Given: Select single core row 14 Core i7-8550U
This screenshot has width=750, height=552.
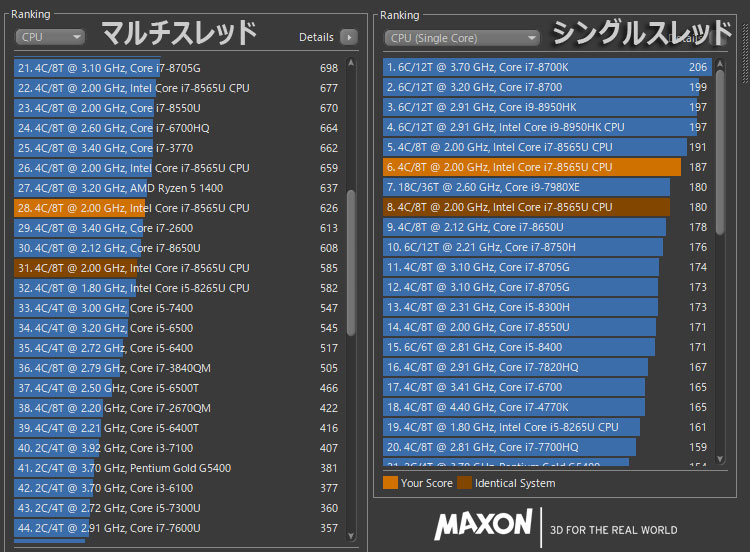Looking at the screenshot, I should coord(547,327).
